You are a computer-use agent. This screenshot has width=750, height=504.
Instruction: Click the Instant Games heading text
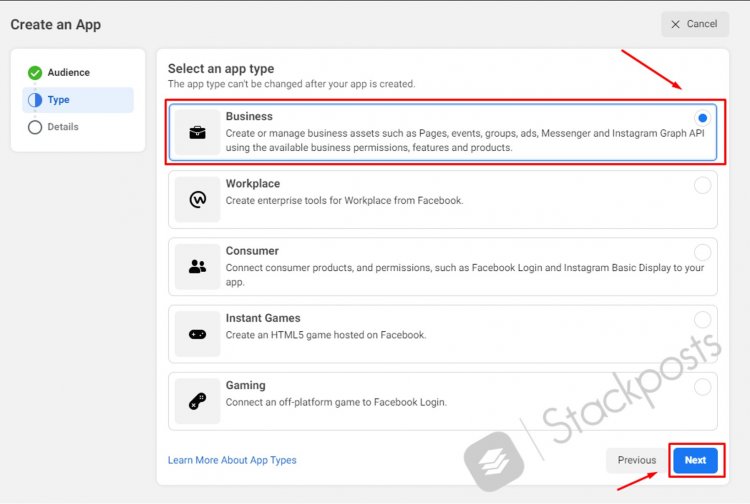point(263,318)
